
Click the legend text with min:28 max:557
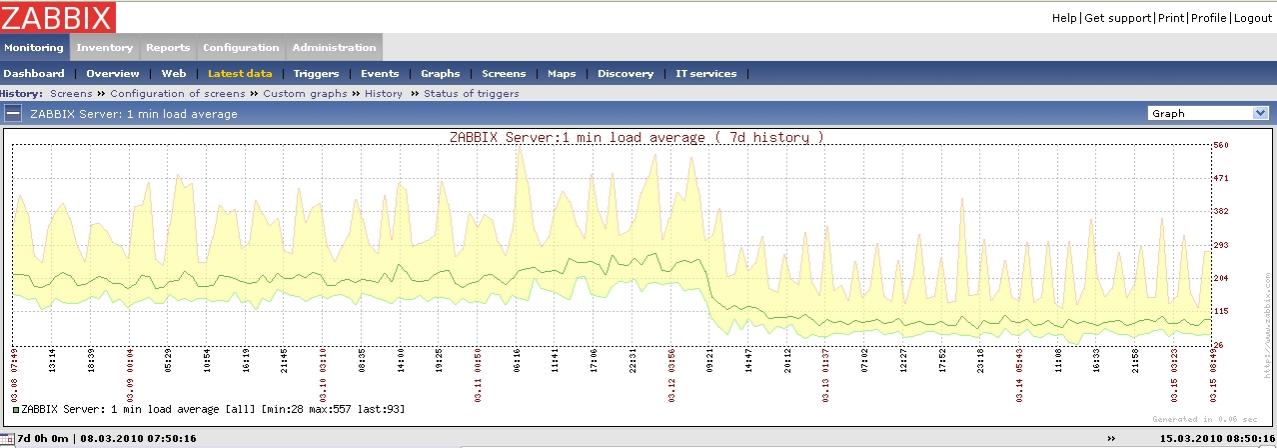coord(213,410)
